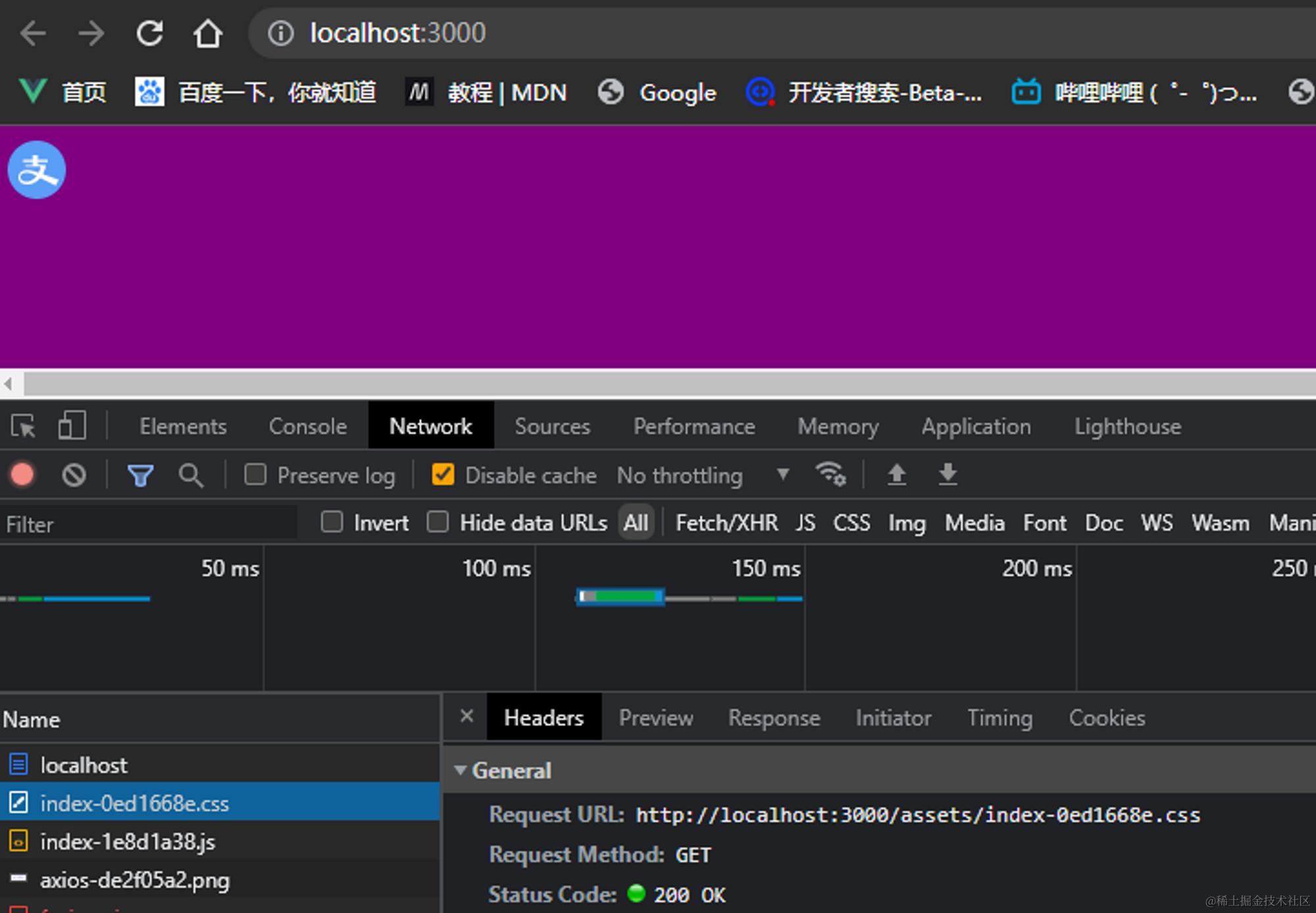
Task: Enable the Preserve log checkbox
Action: point(255,474)
